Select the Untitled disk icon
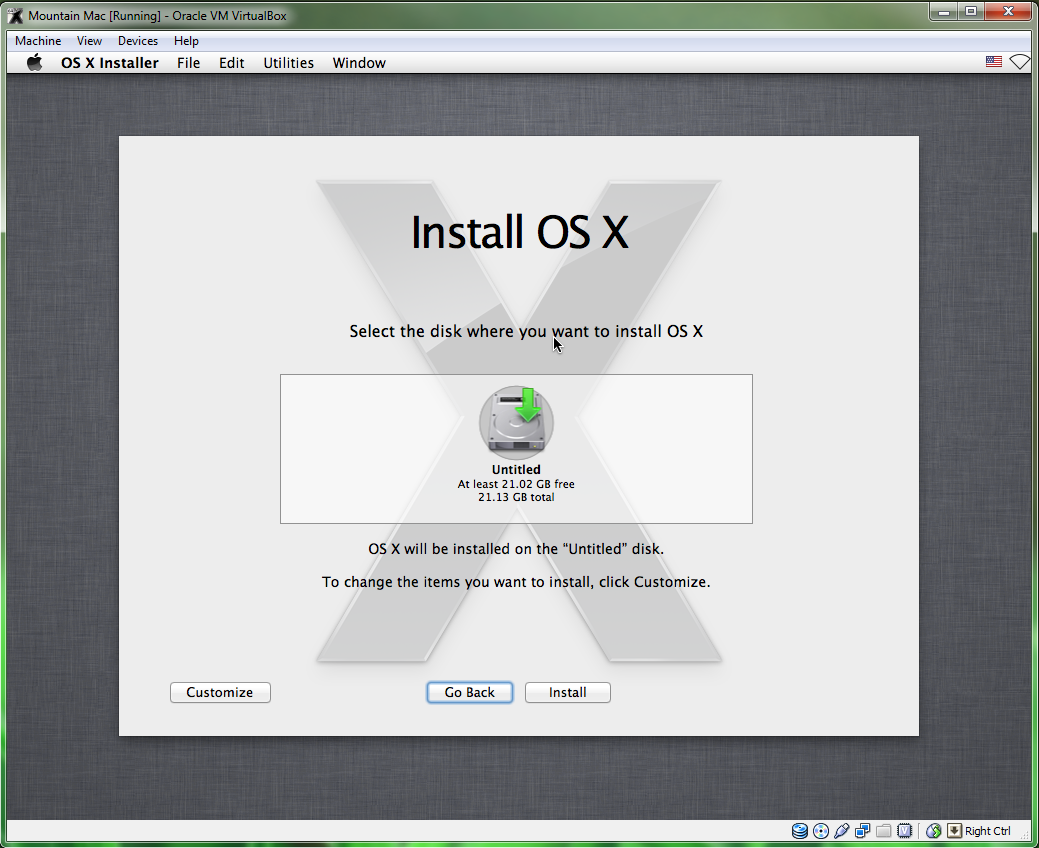 pos(516,423)
